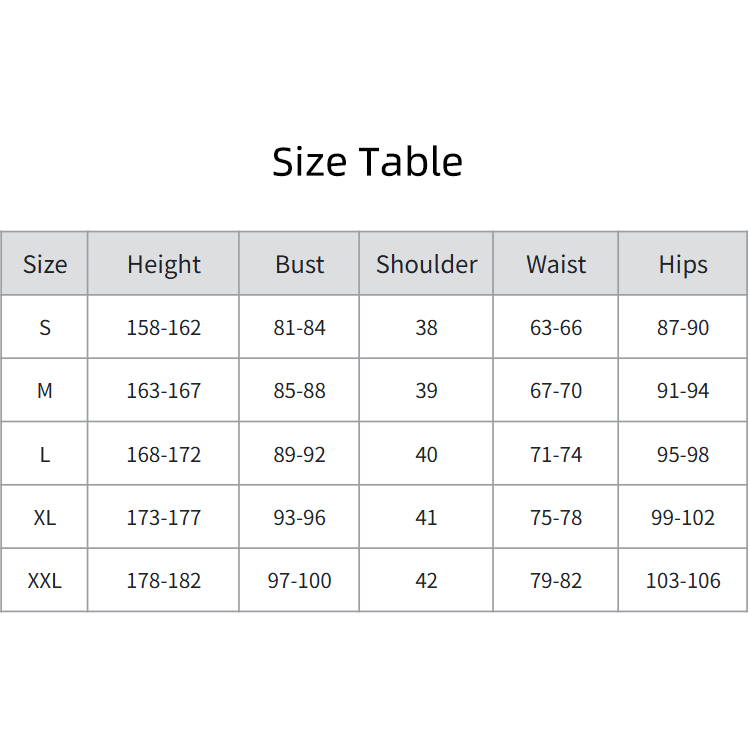The image size is (750, 750).
Task: Select the 63-66 waist cell
Action: 556,328
